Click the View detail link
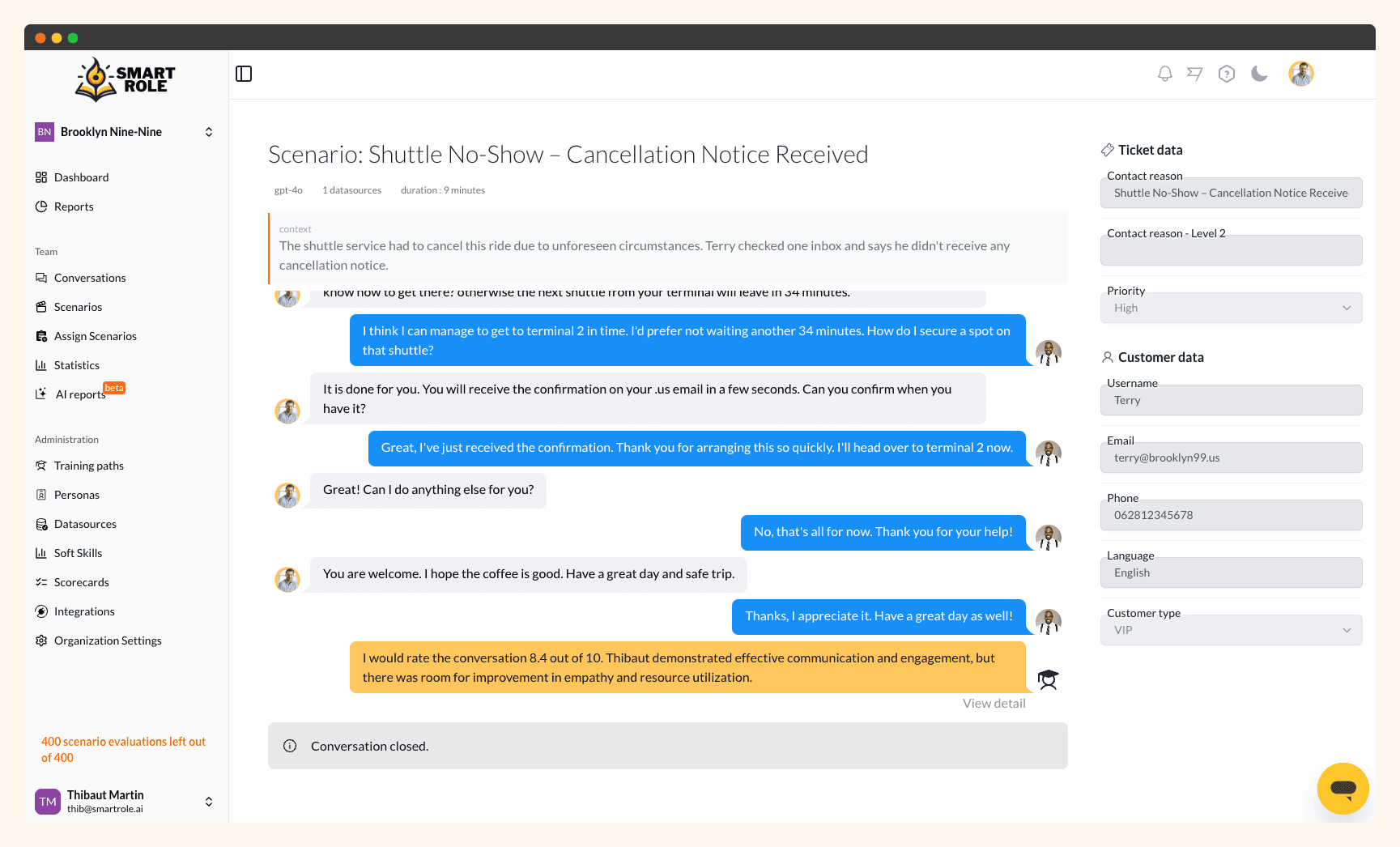The width and height of the screenshot is (1400, 847). 994,704
